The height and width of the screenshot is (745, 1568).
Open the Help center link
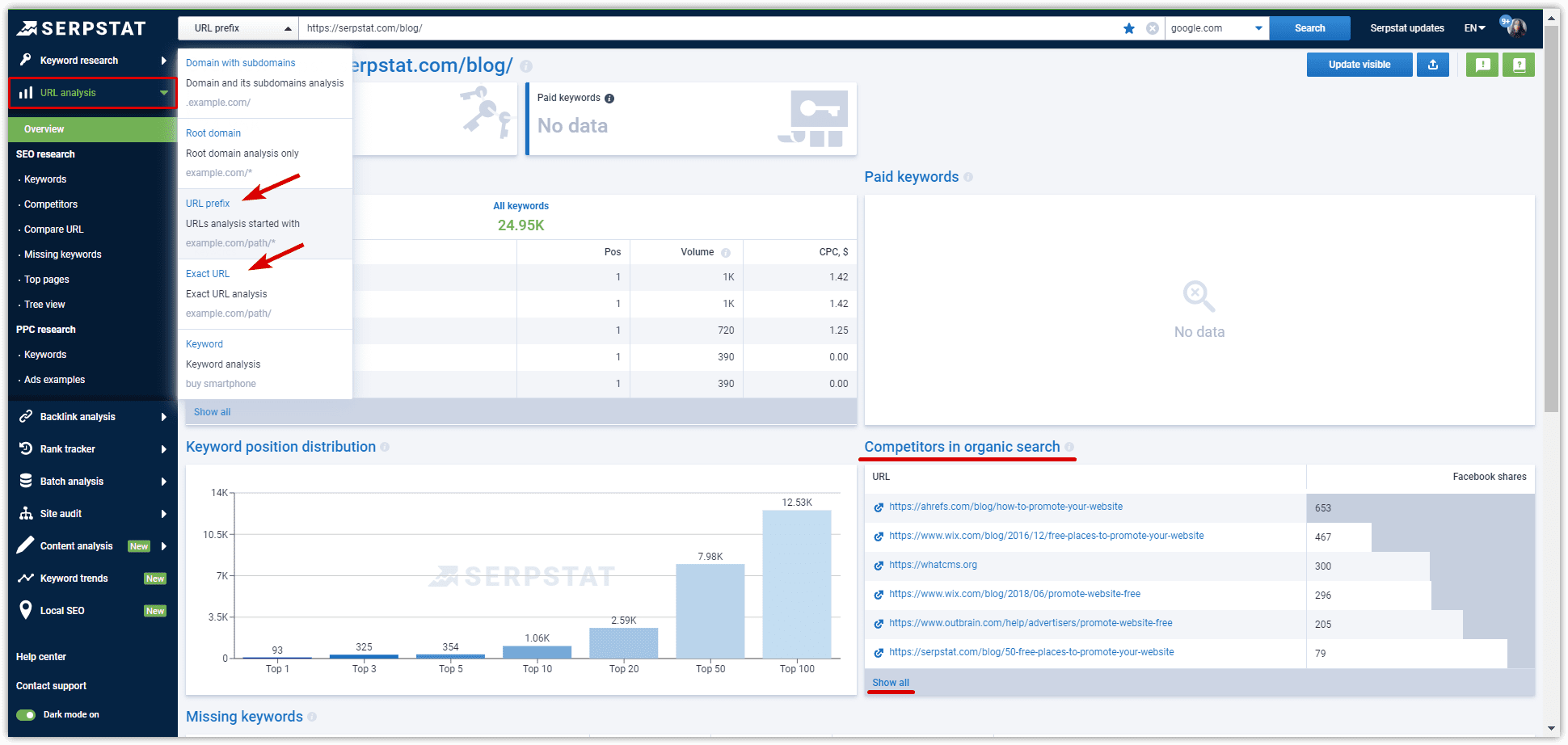coord(41,657)
